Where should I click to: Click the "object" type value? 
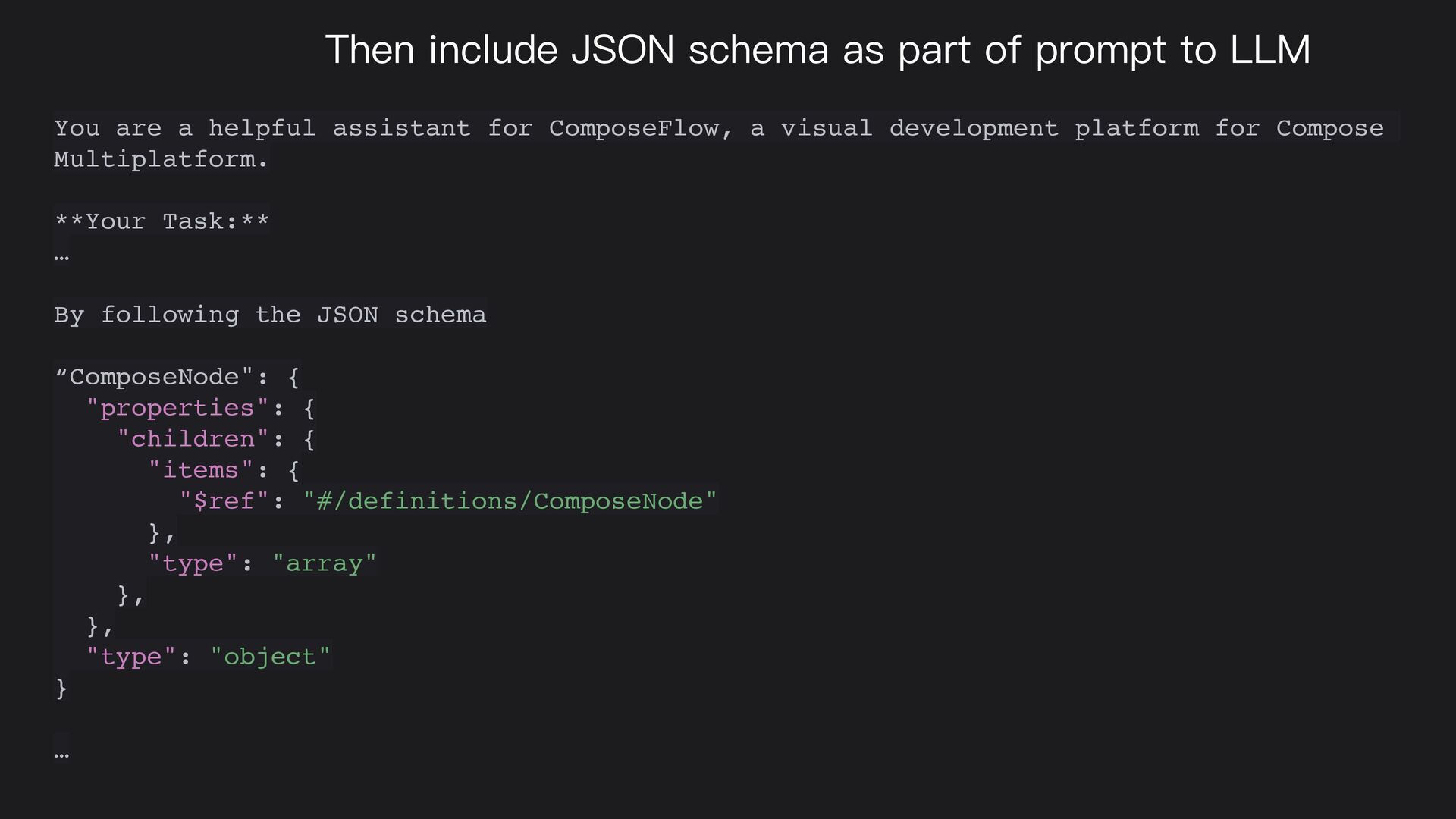pos(270,657)
